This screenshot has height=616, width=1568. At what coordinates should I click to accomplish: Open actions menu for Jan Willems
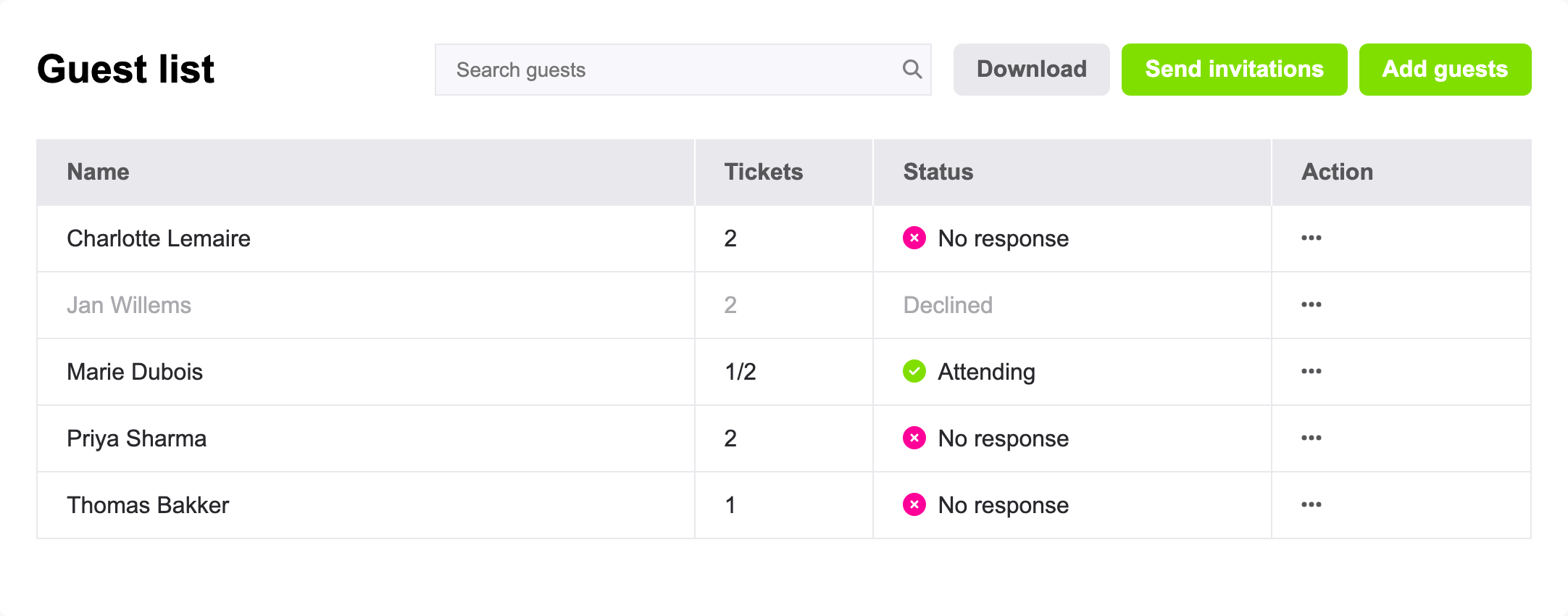(x=1311, y=305)
